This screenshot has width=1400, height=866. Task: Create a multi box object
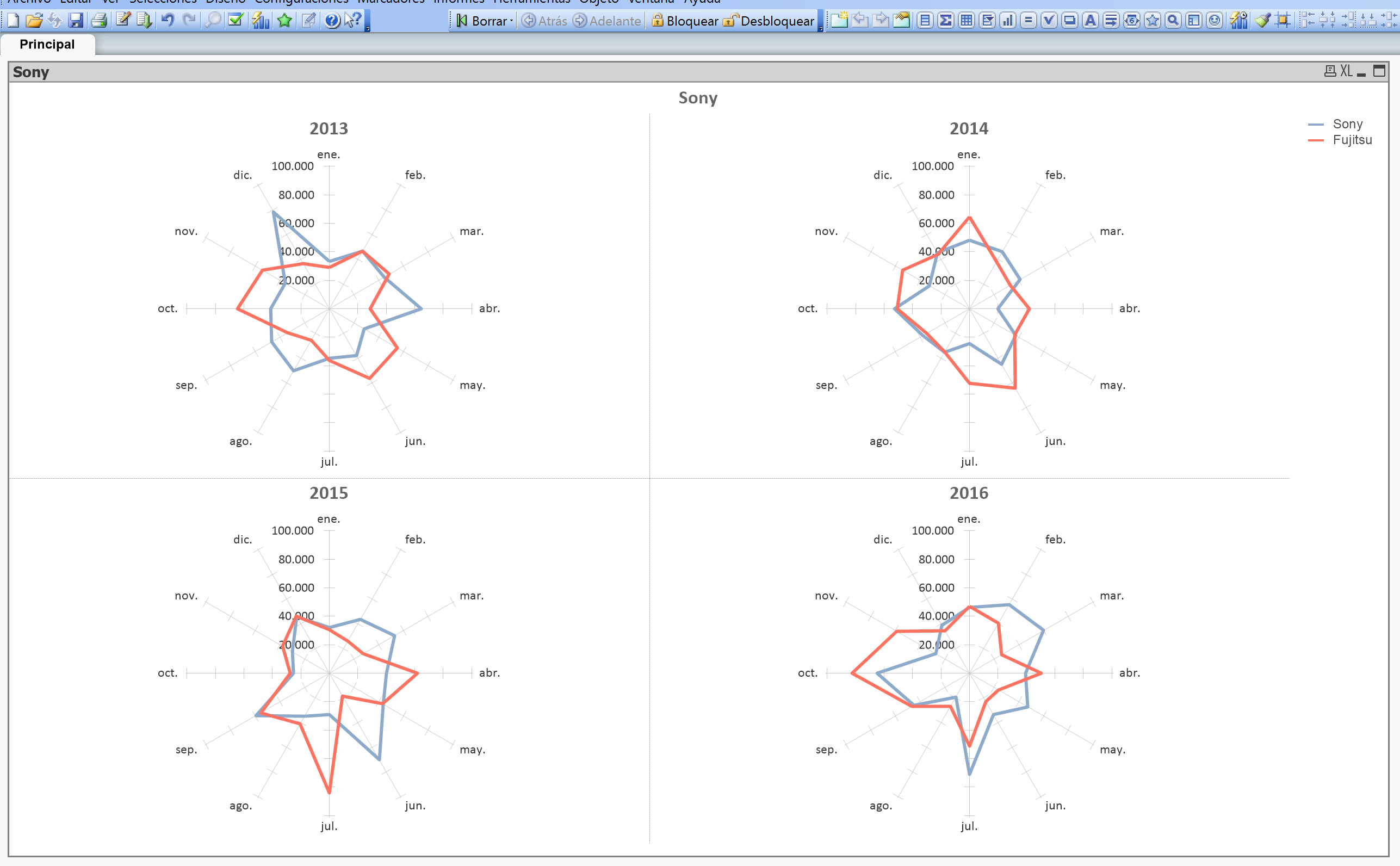point(987,21)
